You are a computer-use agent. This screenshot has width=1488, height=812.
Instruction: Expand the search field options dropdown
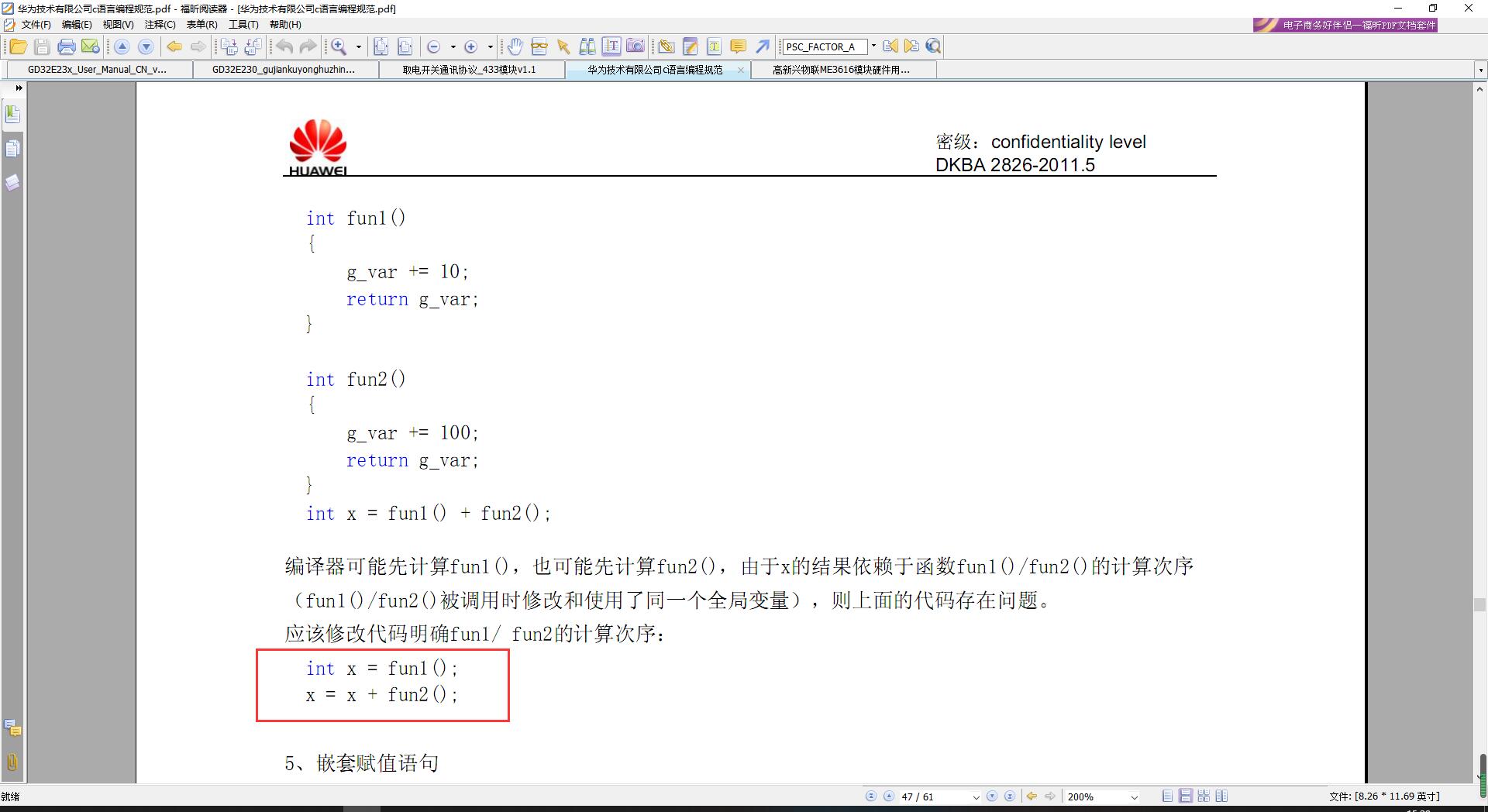[x=873, y=46]
